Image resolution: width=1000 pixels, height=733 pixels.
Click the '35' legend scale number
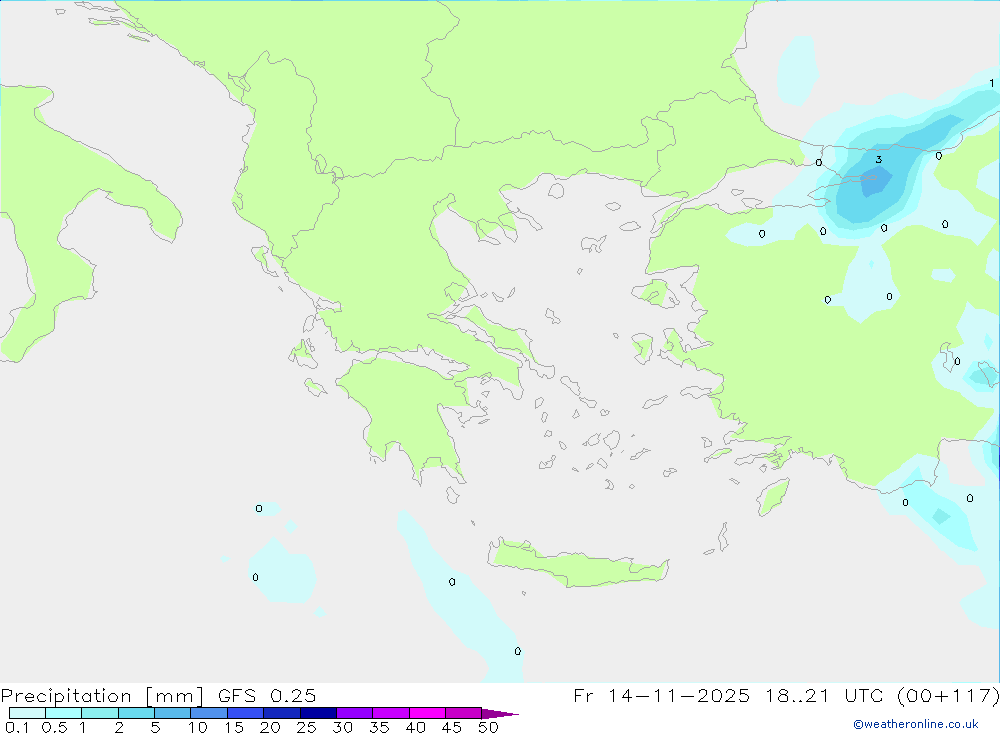tap(379, 727)
